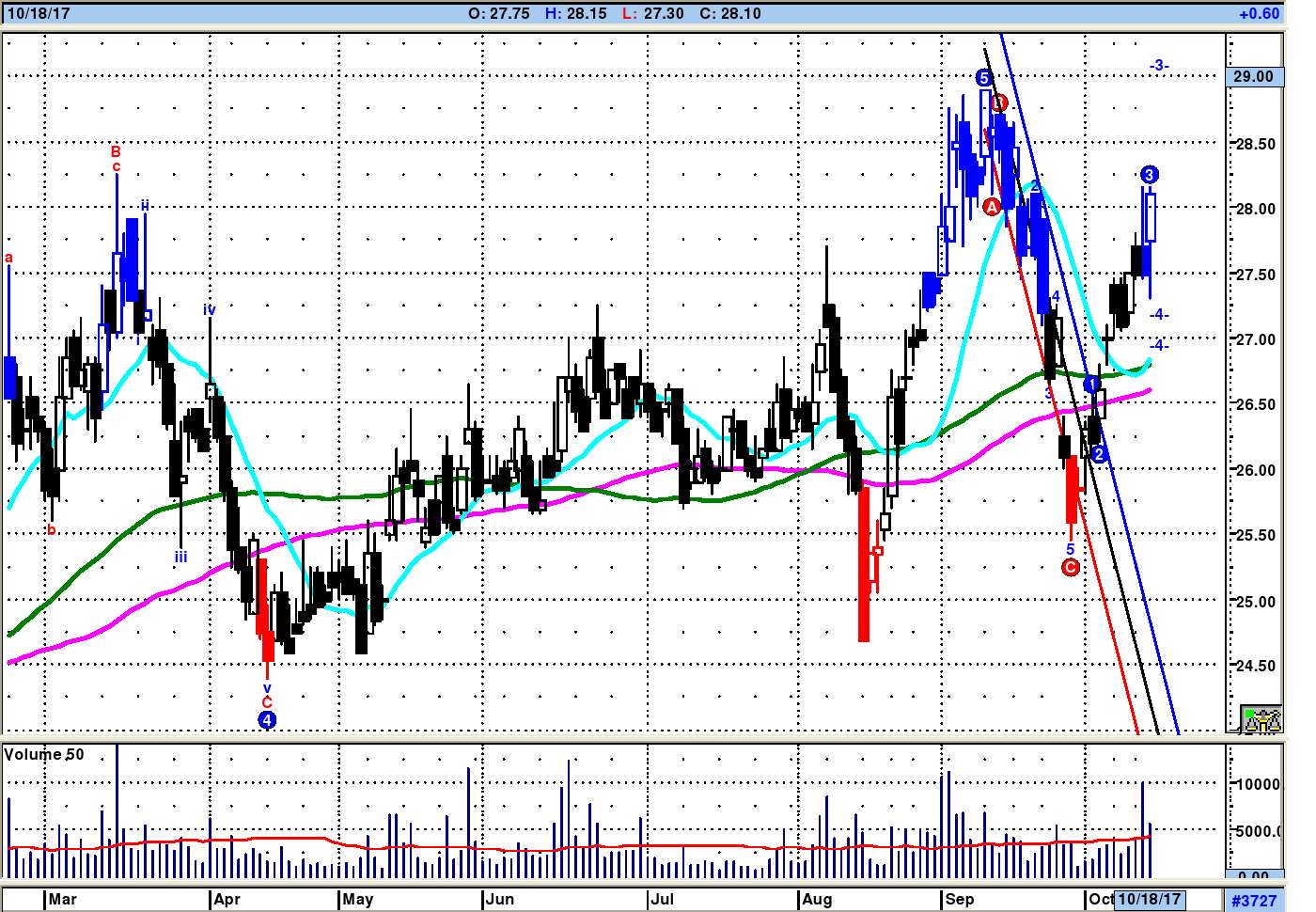1316x912 pixels.
Task: Click the open price O: 27.75
Action: pos(499,13)
